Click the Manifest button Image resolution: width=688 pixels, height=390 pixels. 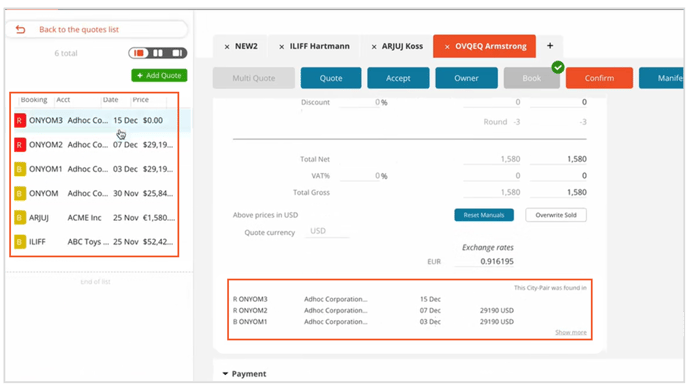pyautogui.click(x=661, y=78)
